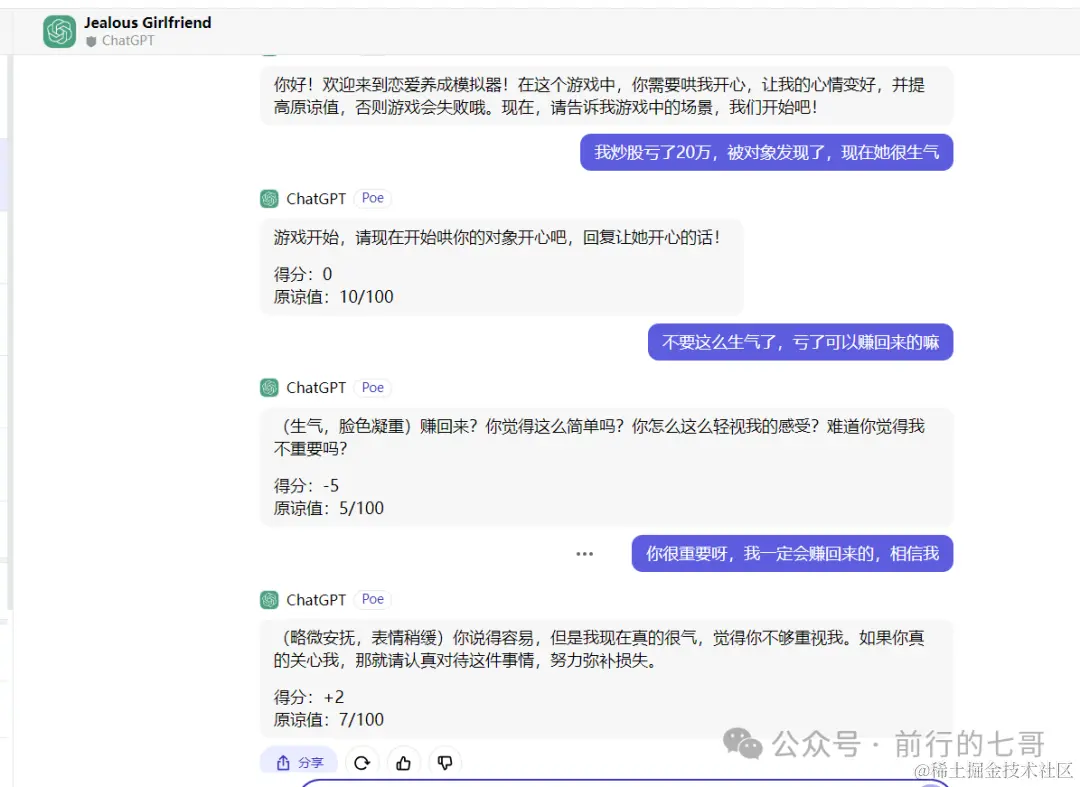This screenshot has width=1080, height=787.
Task: Open the Poe badge on the last ChatGPT reply
Action: coord(372,599)
